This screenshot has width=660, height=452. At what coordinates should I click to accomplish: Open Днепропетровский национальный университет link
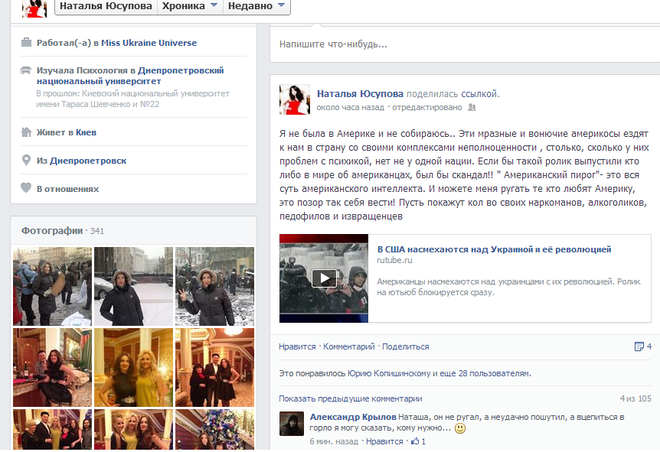pos(130,75)
